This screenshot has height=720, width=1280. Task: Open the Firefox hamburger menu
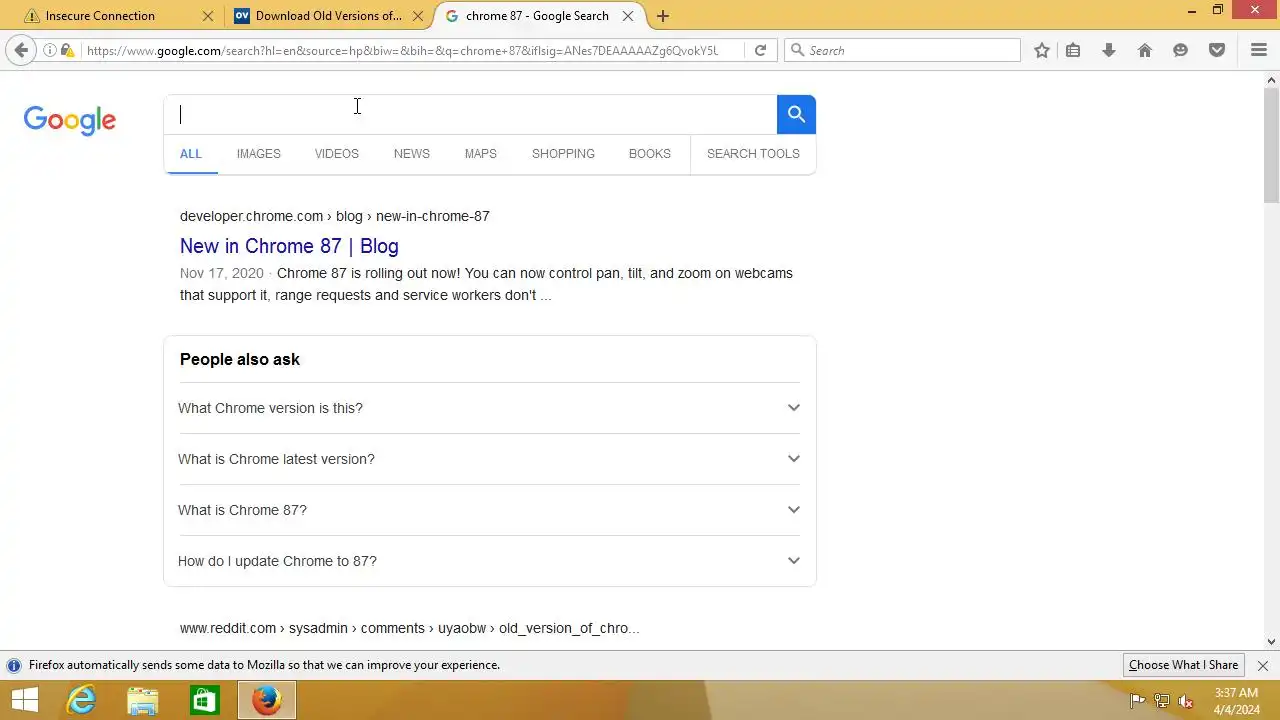click(x=1259, y=50)
